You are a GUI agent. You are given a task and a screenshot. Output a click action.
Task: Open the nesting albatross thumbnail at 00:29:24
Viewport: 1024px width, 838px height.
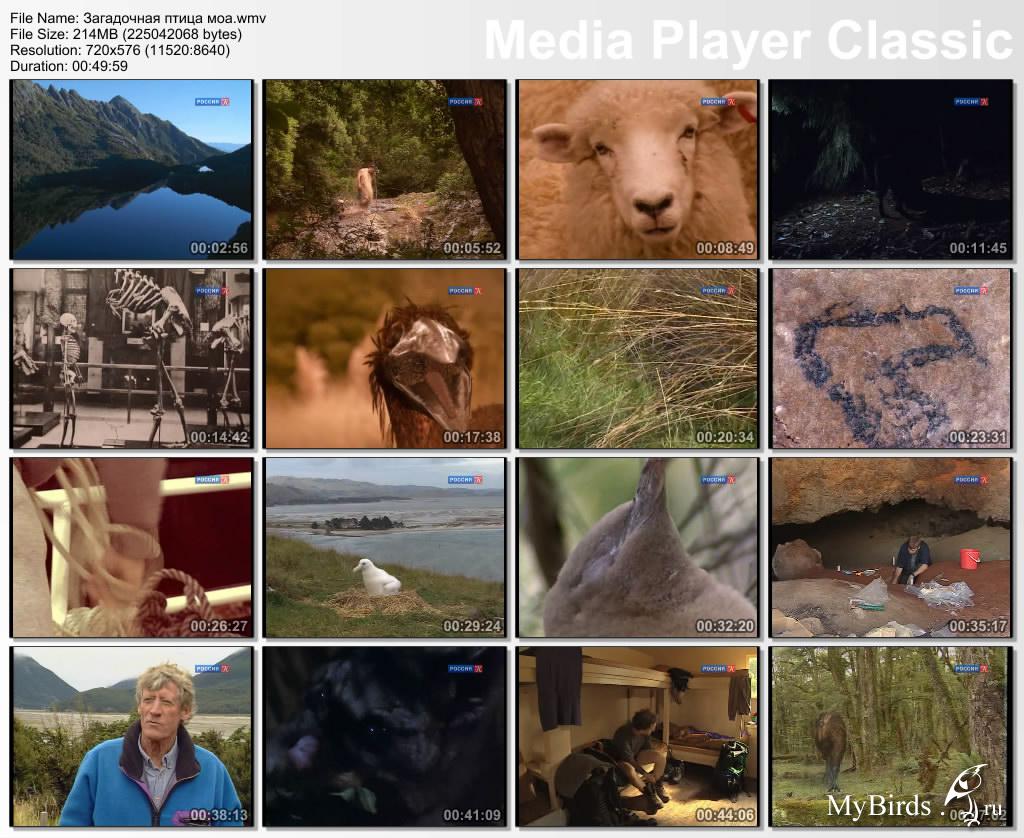pyautogui.click(x=384, y=547)
